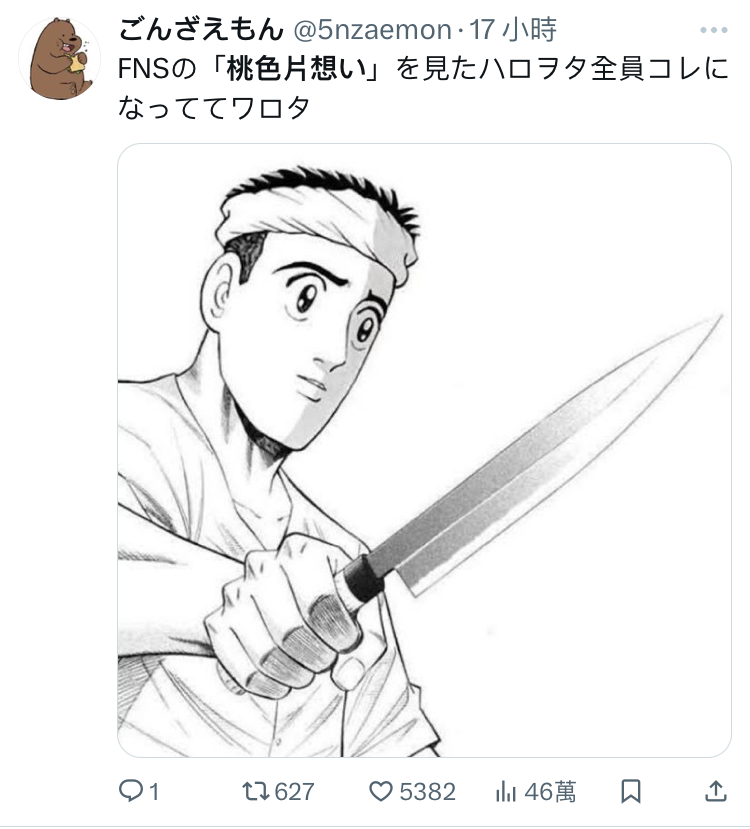The image size is (750, 829).
Task: Bookmark this tweet with the bookmark icon
Action: click(631, 791)
